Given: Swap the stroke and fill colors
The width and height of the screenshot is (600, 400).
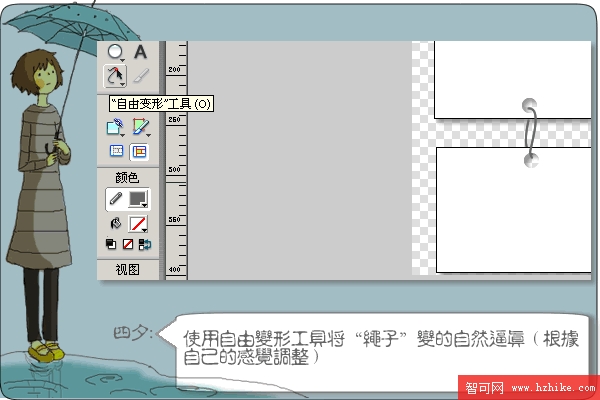Looking at the screenshot, I should click(x=144, y=243).
